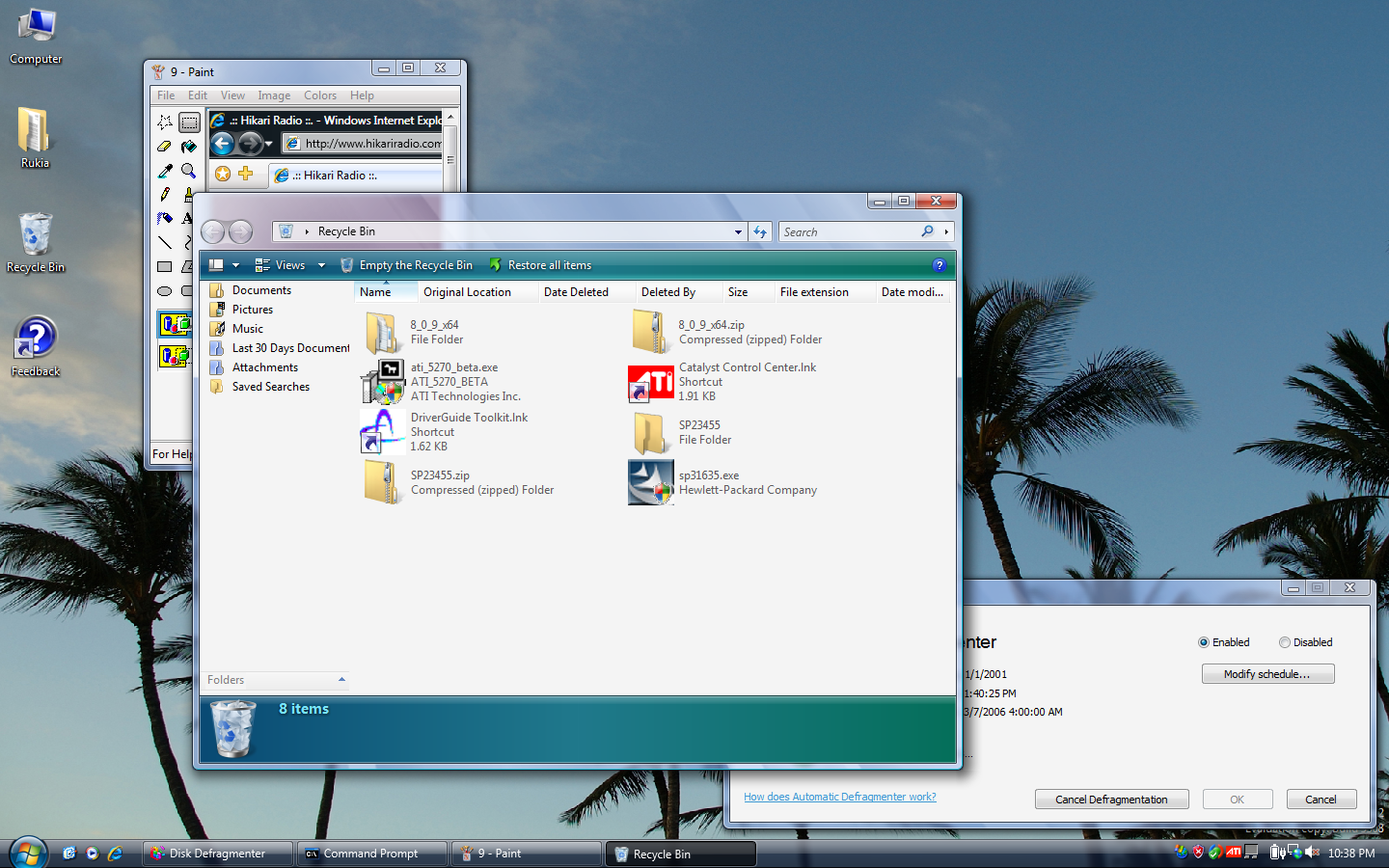Open 'How does Automatic Defragmenter work?' link
This screenshot has width=1389, height=868.
(839, 797)
